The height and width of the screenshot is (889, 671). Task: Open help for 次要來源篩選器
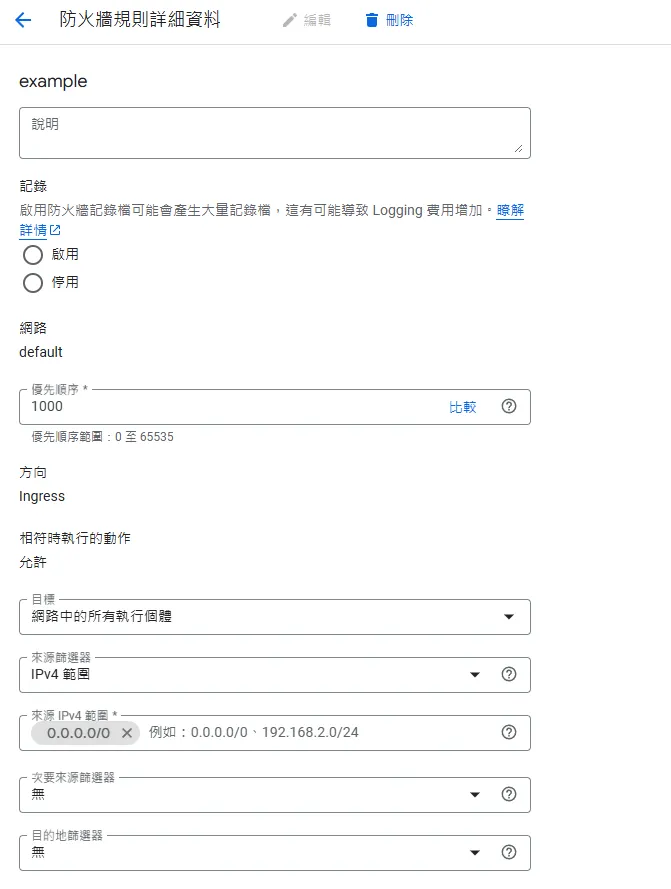509,794
